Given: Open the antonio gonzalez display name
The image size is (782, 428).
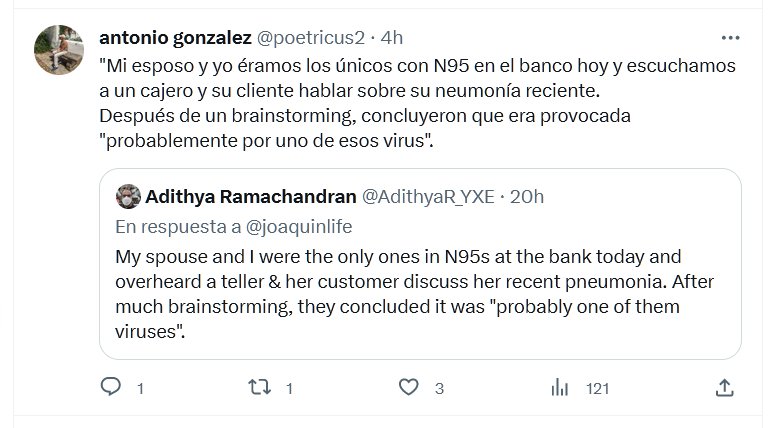Looking at the screenshot, I should coord(176,38).
